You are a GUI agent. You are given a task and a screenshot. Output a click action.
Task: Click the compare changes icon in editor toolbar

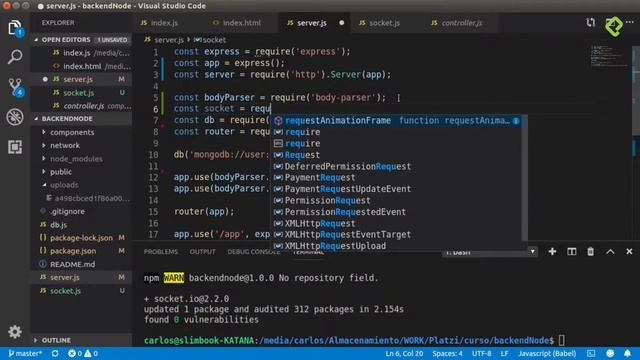click(590, 22)
